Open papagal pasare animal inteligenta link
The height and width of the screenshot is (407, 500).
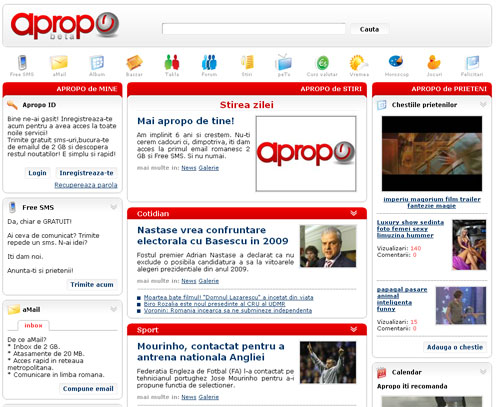[402, 299]
